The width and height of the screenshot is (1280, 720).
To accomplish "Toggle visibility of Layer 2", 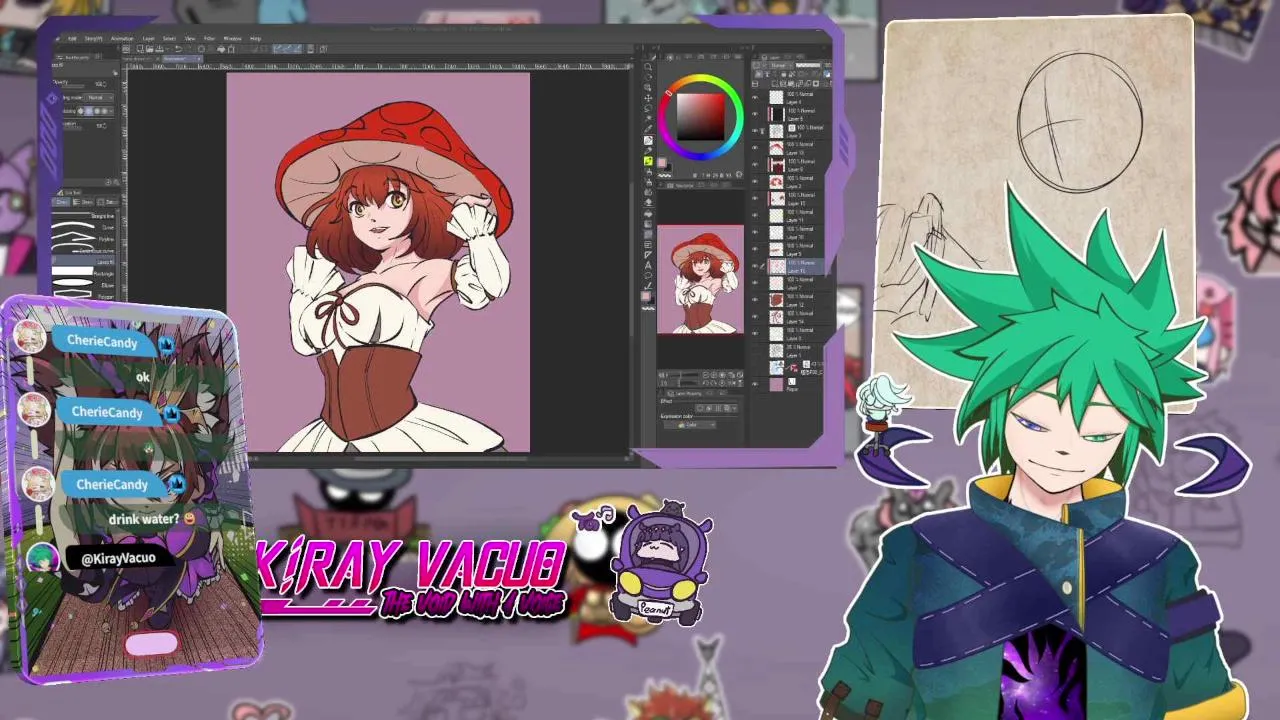I will pyautogui.click(x=755, y=181).
